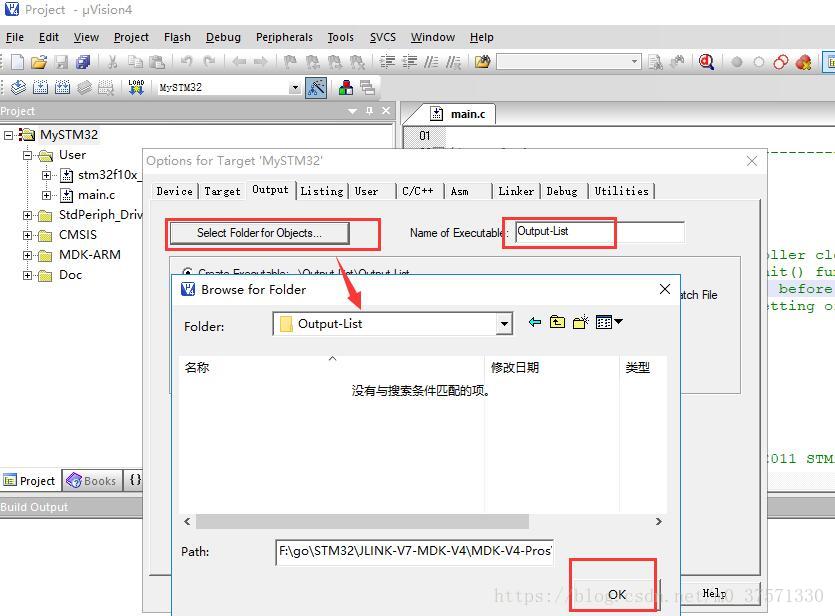Click the Undo toolbar icon
835x616 pixels.
pos(186,62)
